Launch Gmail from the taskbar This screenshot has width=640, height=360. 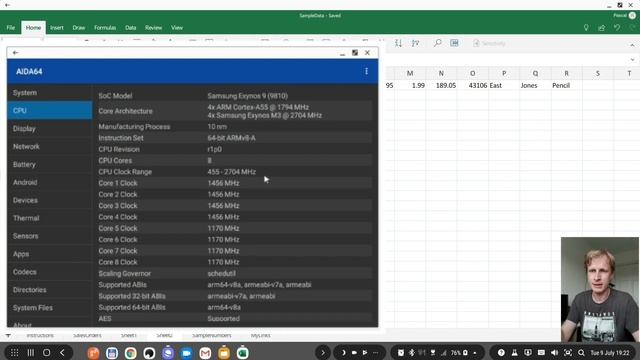205,353
